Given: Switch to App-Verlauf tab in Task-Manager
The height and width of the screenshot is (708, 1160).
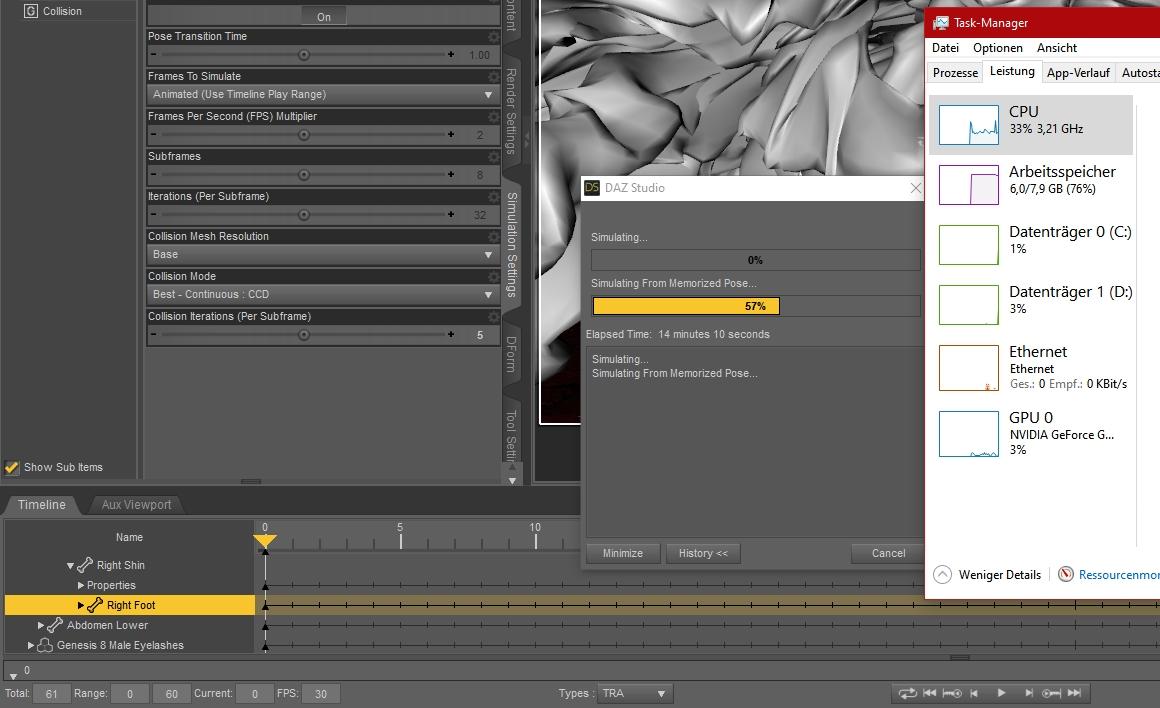Looking at the screenshot, I should [x=1078, y=73].
